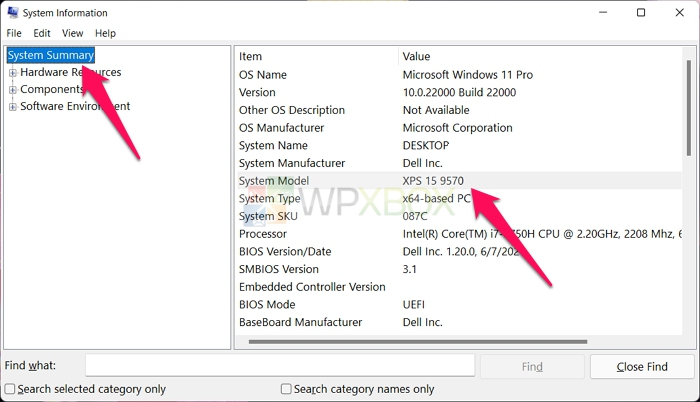700x402 pixels.
Task: Click the value 10.0.22000 Build 22000
Action: (459, 92)
